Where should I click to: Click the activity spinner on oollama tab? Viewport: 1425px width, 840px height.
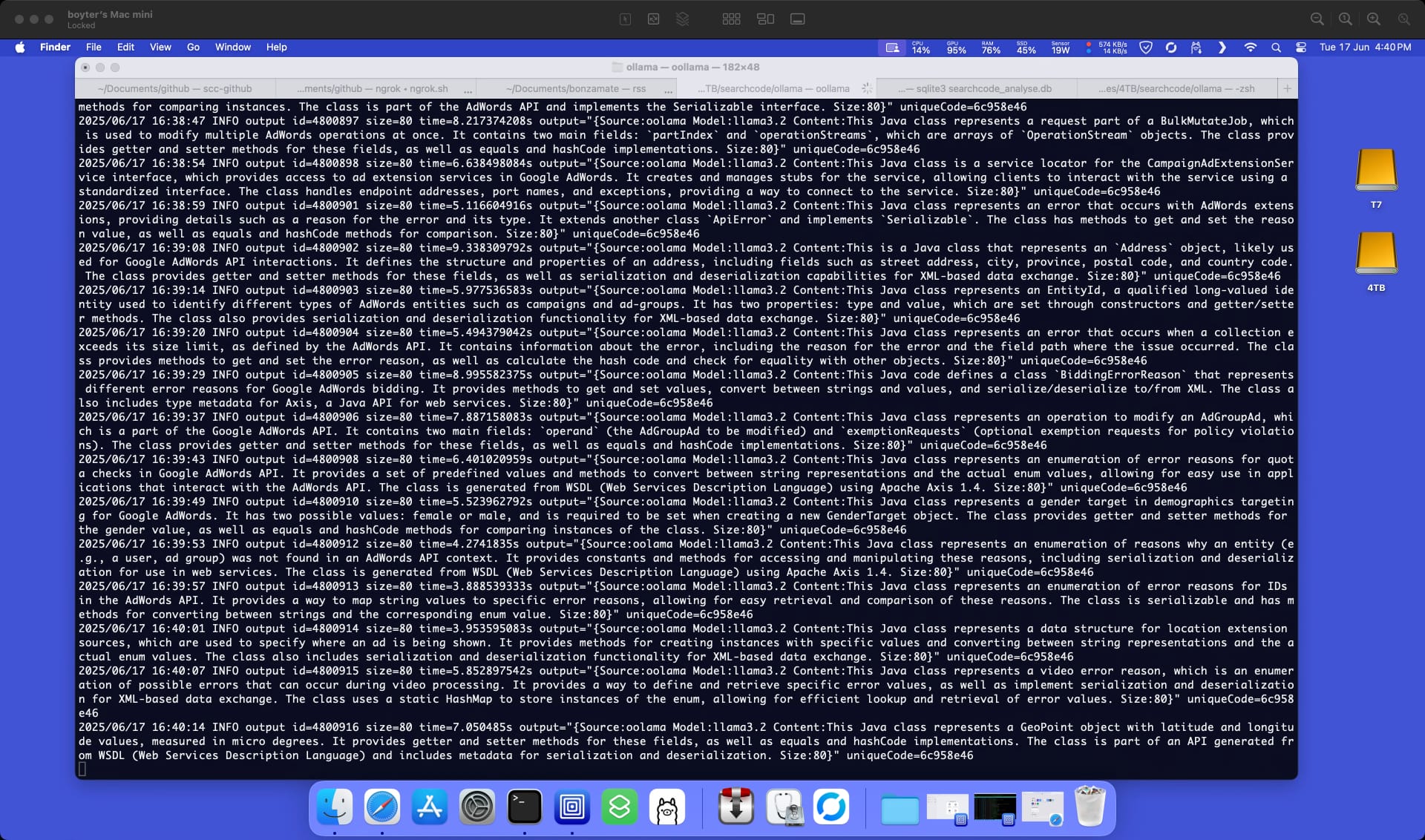(x=866, y=88)
